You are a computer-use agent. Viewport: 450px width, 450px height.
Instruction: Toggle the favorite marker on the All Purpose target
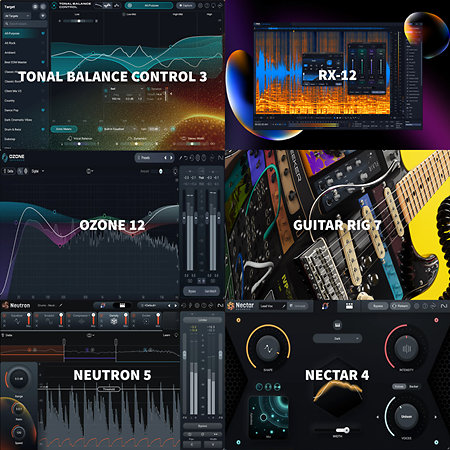coord(43,33)
